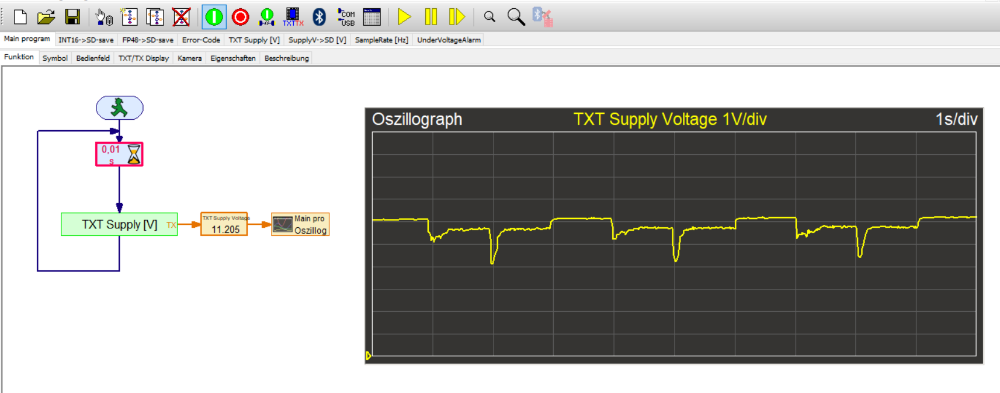This screenshot has height=393, width=1000.
Task: Zoom out with small magnifier icon
Action: 489,17
